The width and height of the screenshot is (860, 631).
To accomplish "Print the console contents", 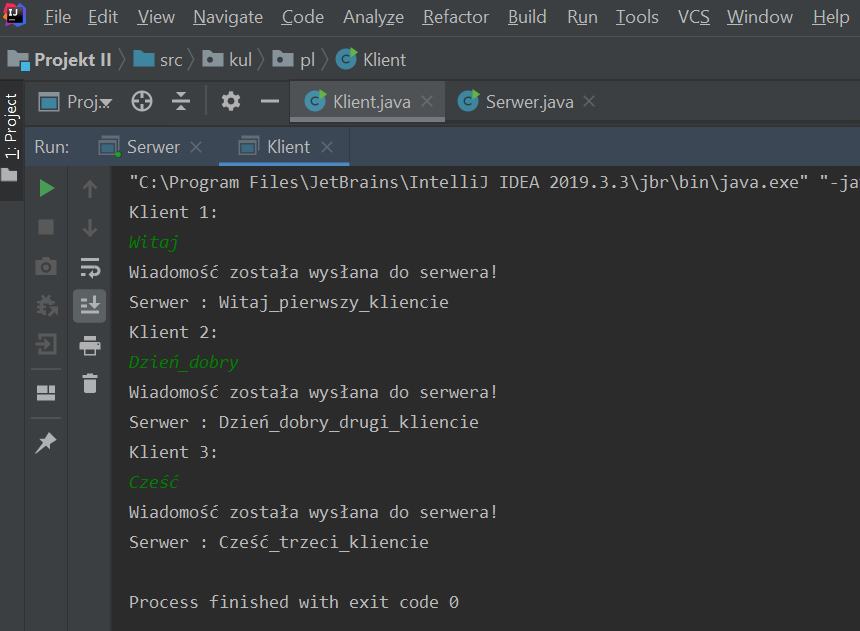I will (x=89, y=344).
